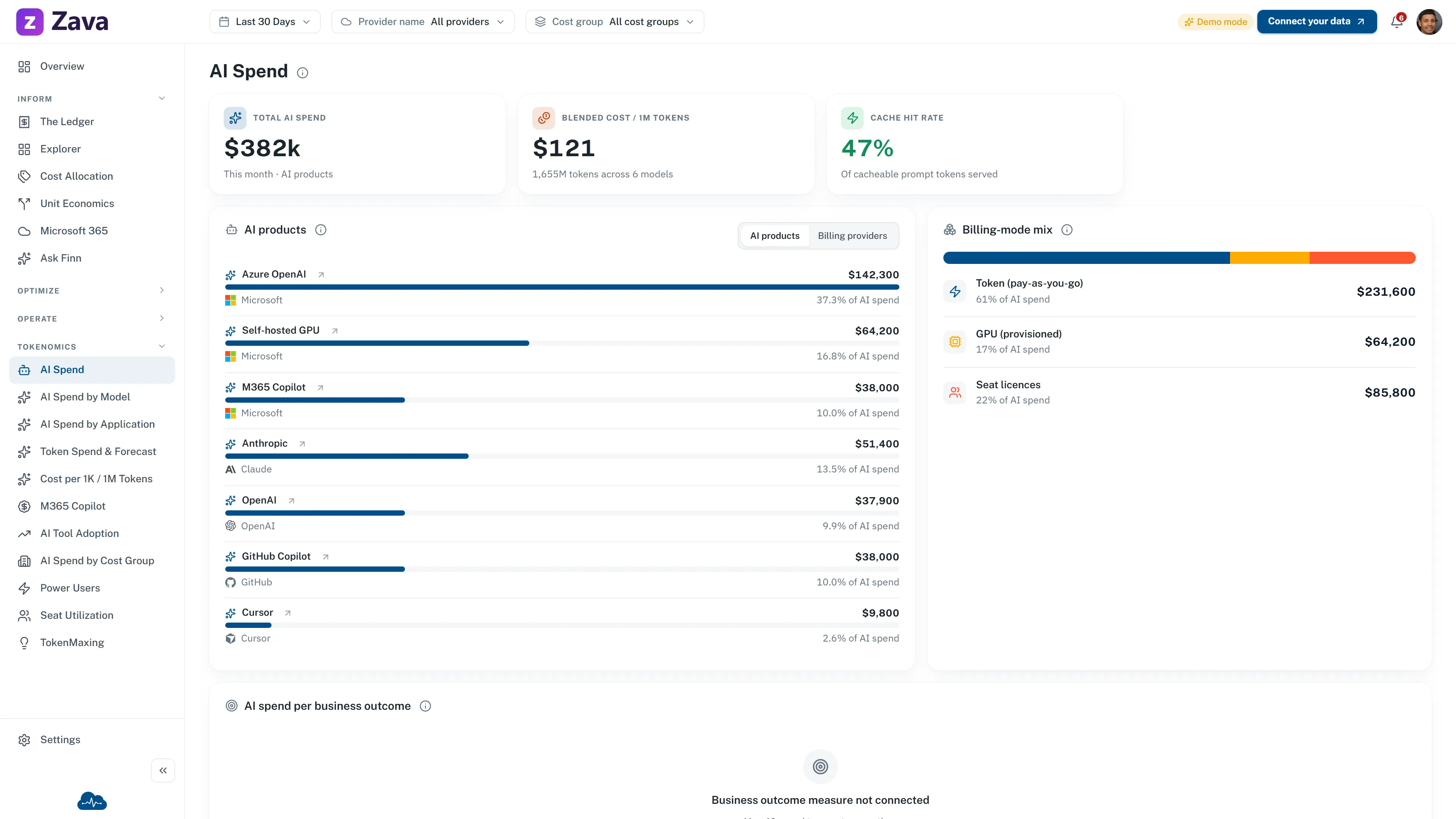Viewport: 1456px width, 819px height.
Task: Open The Ledger page
Action: (x=92, y=121)
